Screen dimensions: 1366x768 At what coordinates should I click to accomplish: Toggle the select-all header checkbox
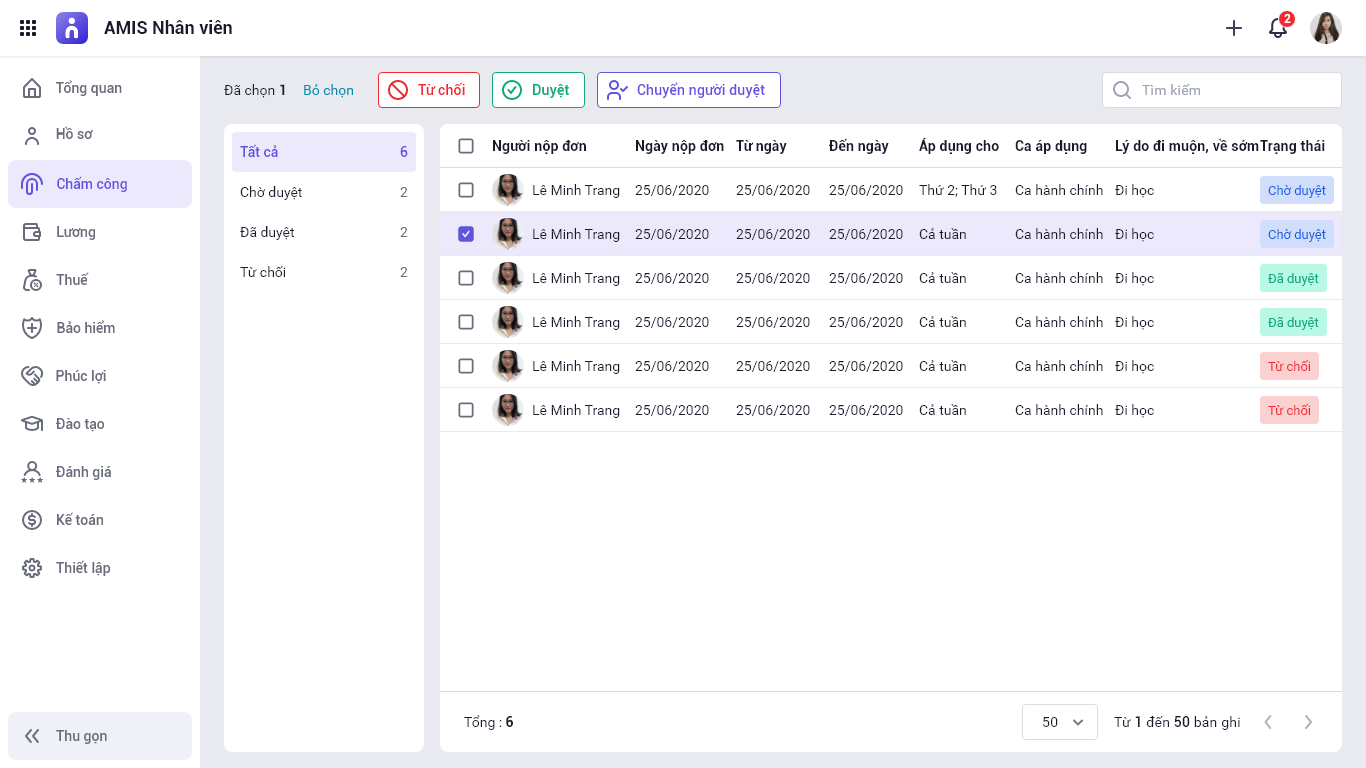pyautogui.click(x=466, y=146)
